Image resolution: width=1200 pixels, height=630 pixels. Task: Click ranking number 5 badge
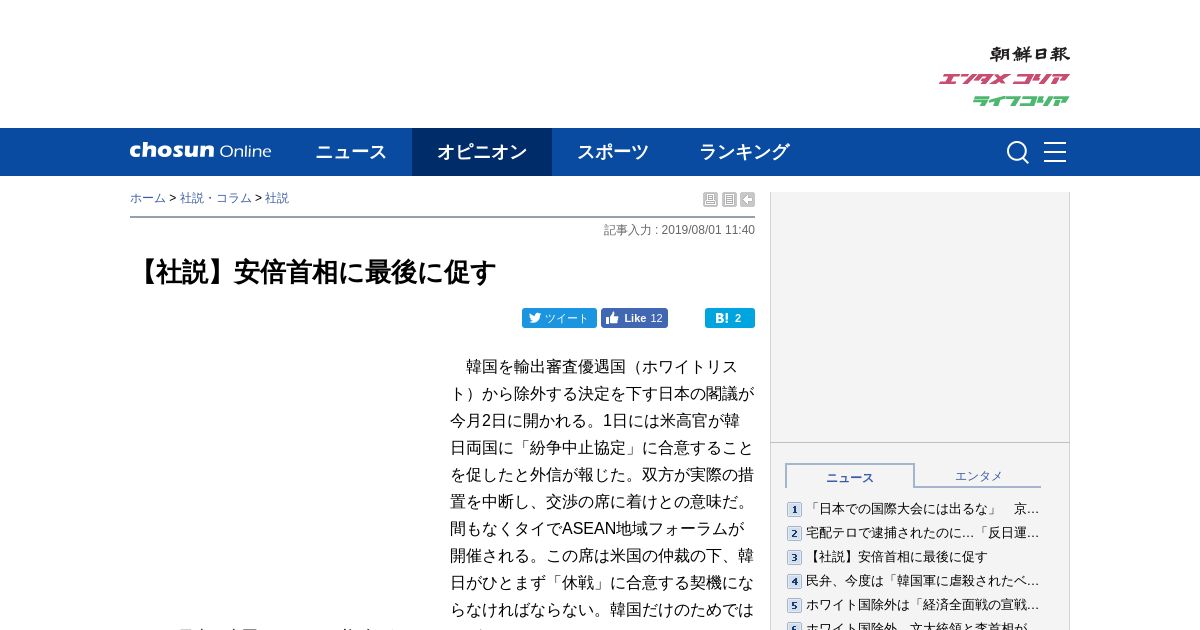[794, 606]
